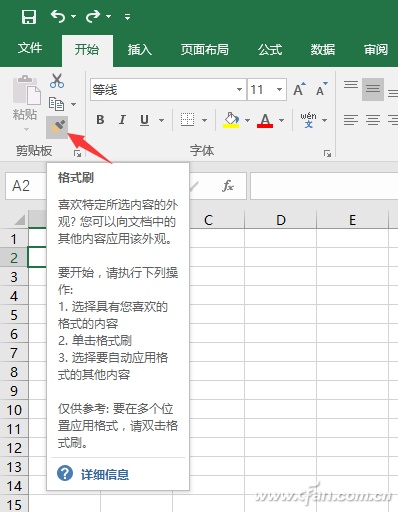Image resolution: width=398 pixels, height=512 pixels.
Task: Click the Name Box showing A2
Action: tap(26, 186)
